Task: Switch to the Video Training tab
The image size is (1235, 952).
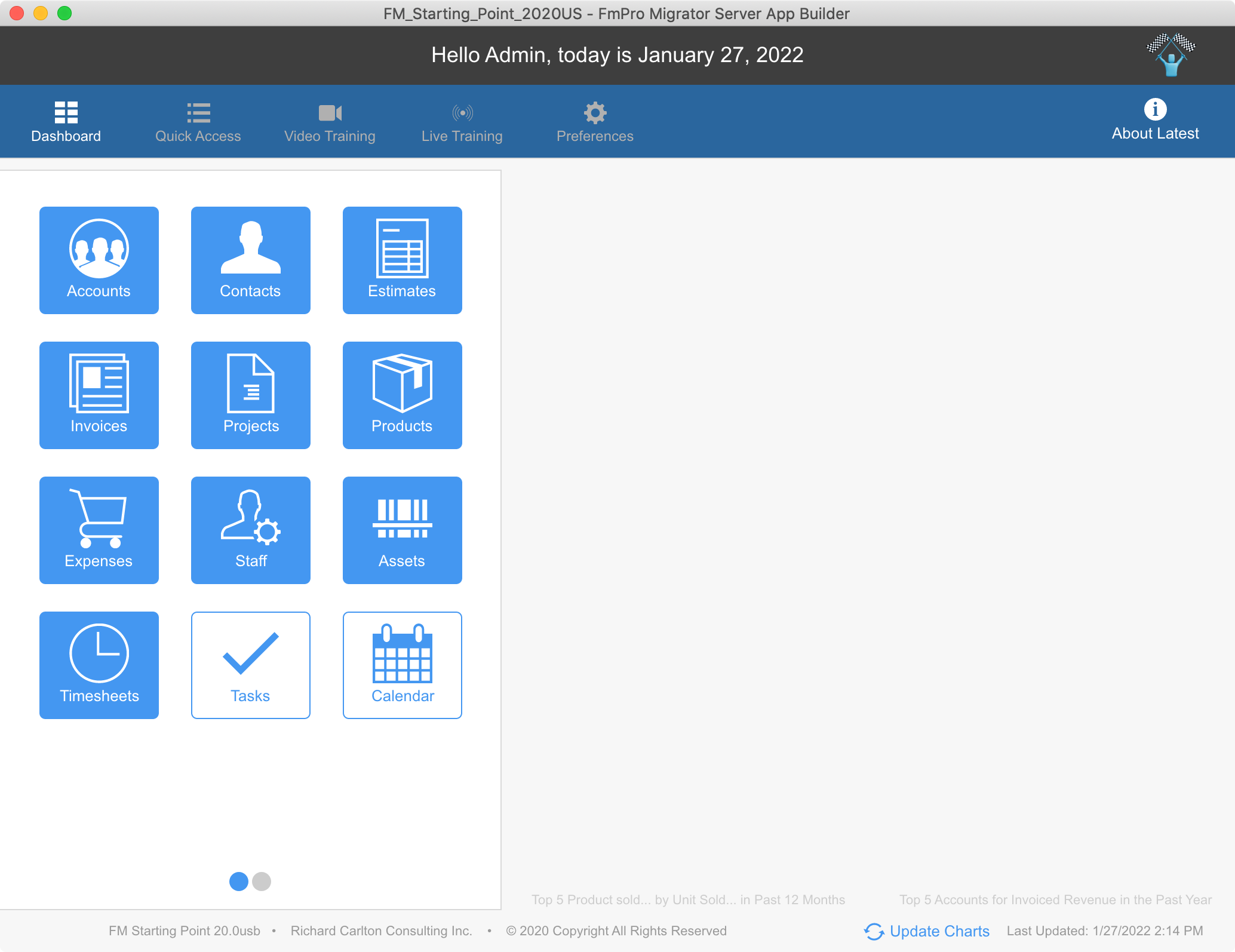Action: (x=330, y=123)
